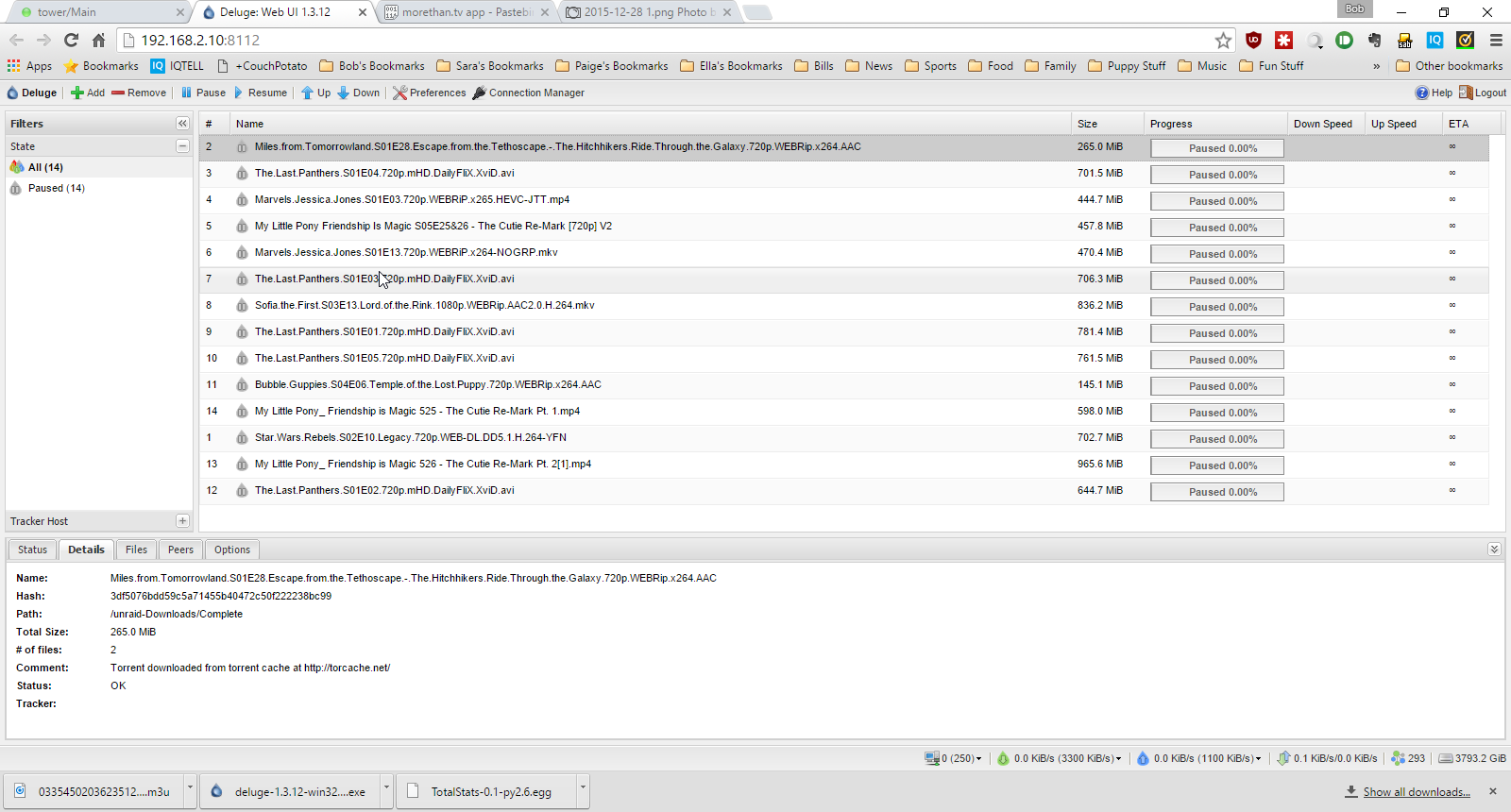This screenshot has height=812, width=1511.
Task: Open Bob's Bookmarks folder
Action: coord(372,66)
